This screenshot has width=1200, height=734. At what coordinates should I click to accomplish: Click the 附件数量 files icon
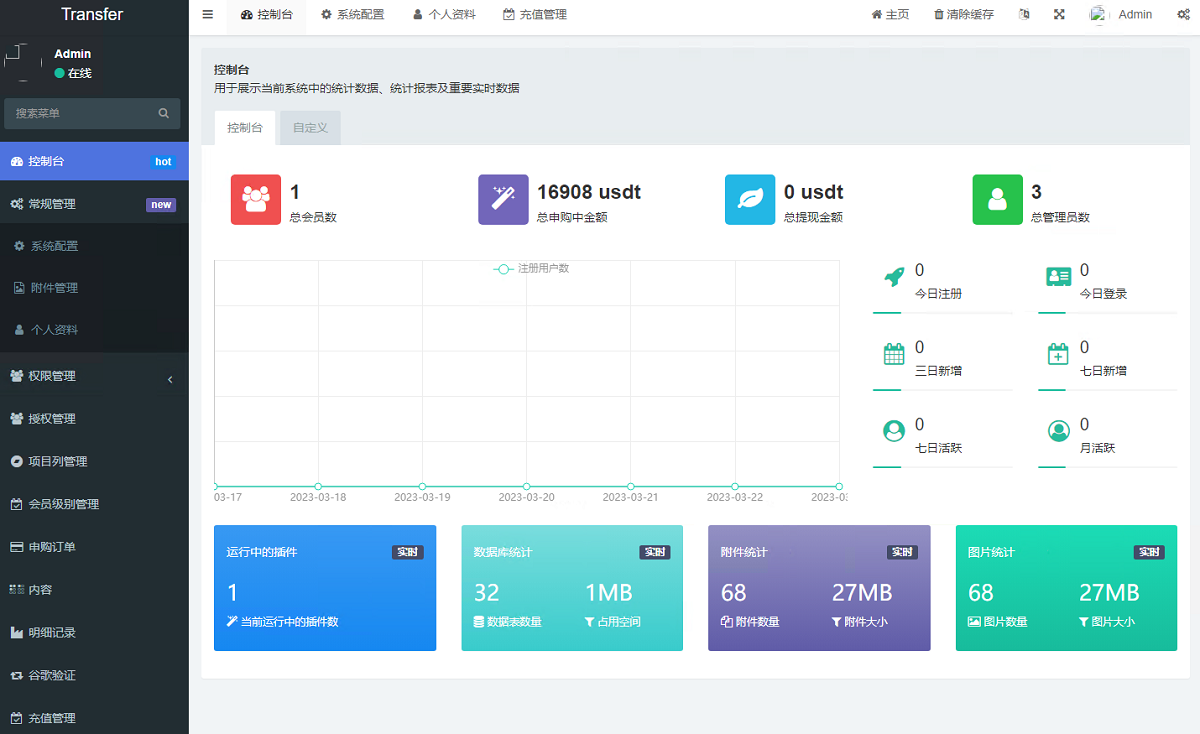point(727,622)
